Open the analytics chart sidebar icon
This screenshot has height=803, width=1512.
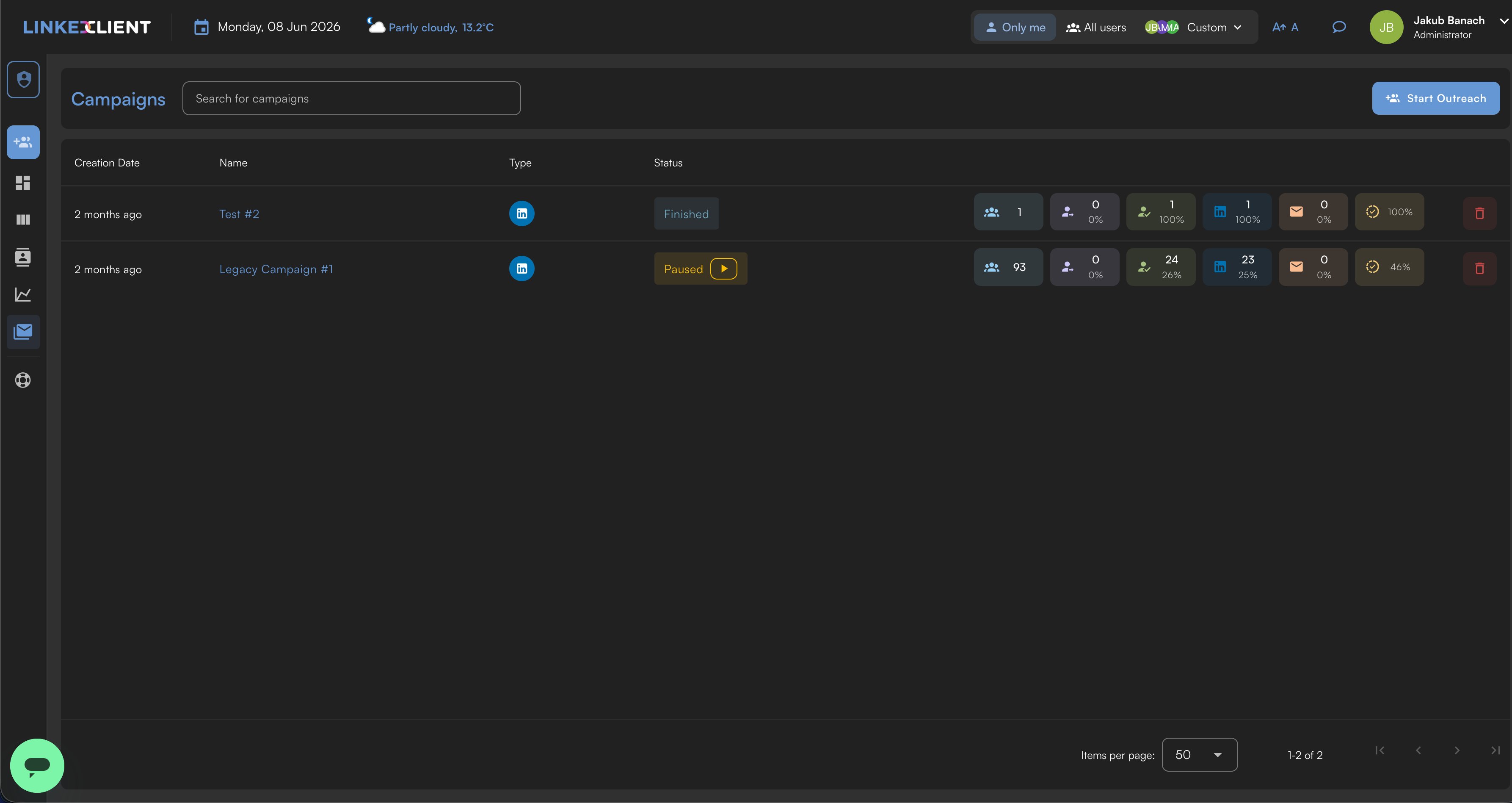[23, 294]
